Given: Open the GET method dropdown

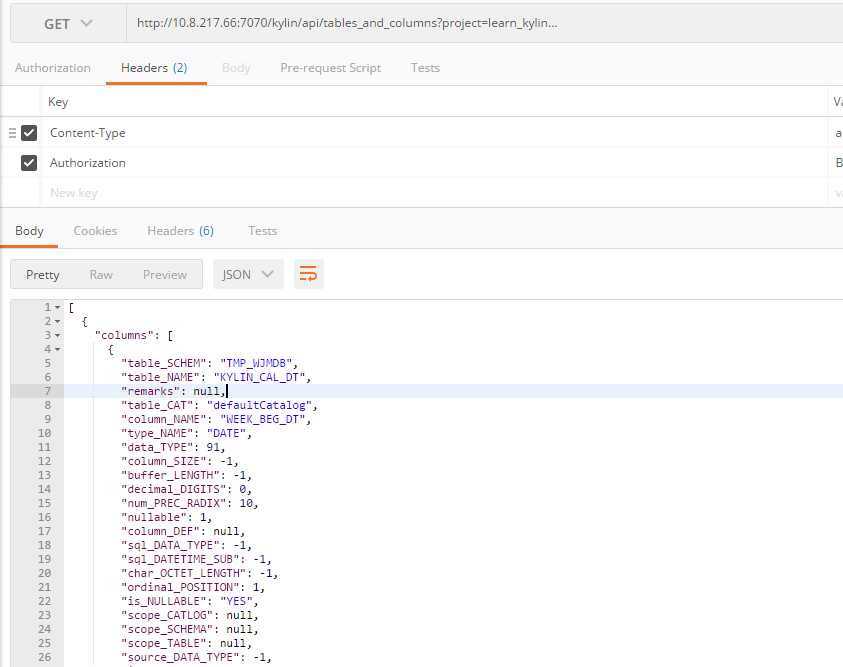Looking at the screenshot, I should 68,24.
